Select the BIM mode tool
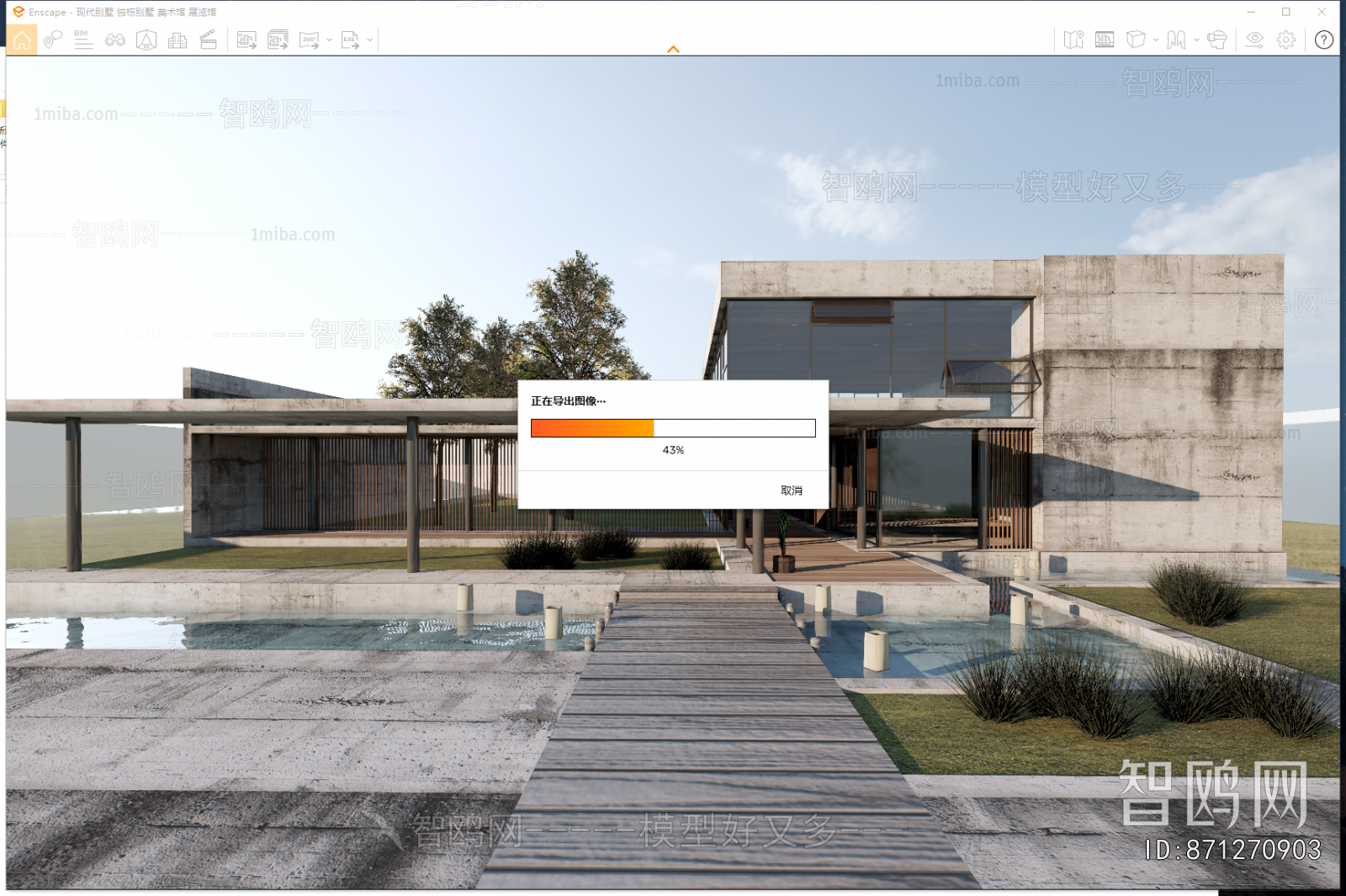Viewport: 1346px width, 896px height. 83,40
